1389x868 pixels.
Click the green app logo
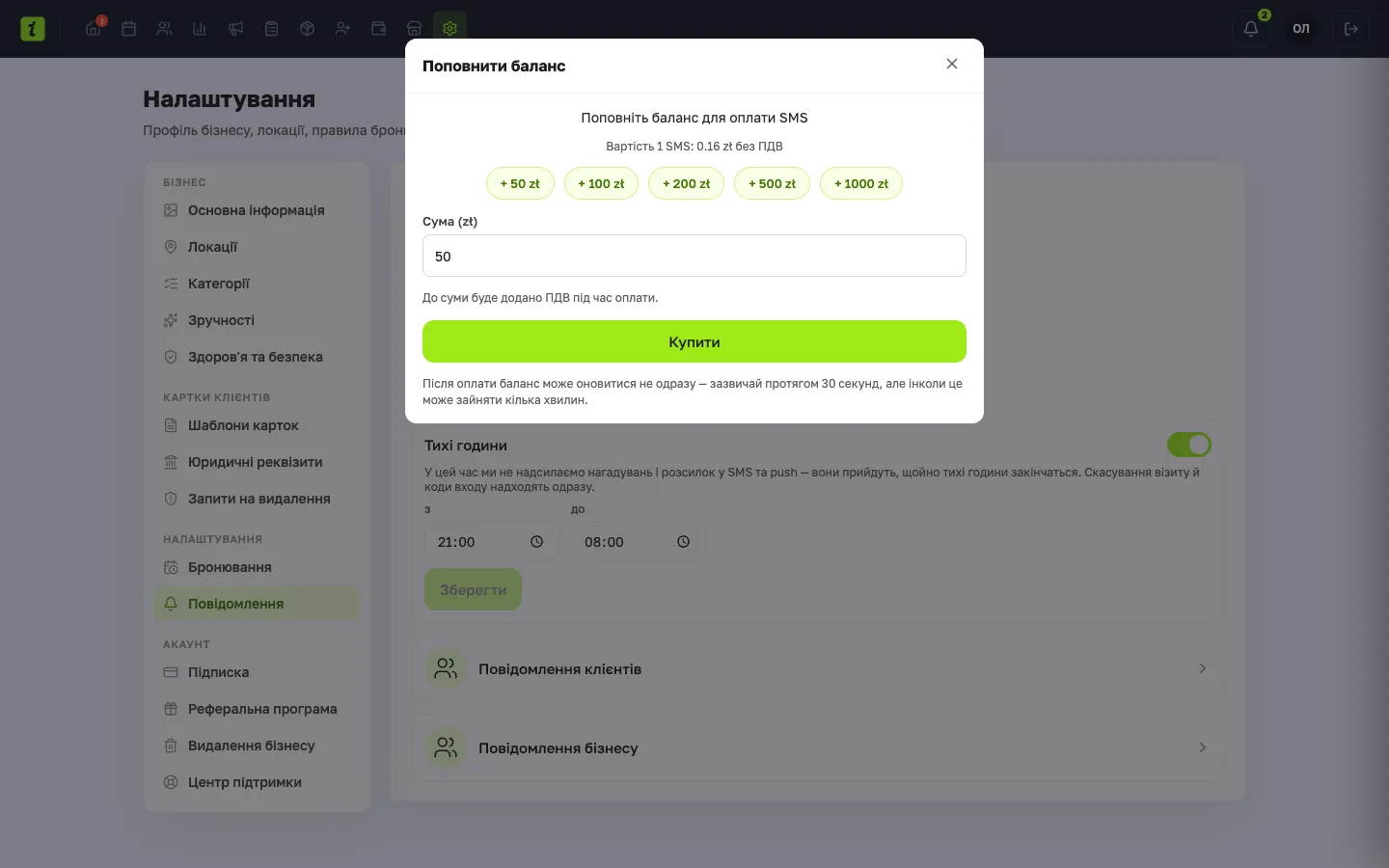click(x=33, y=29)
